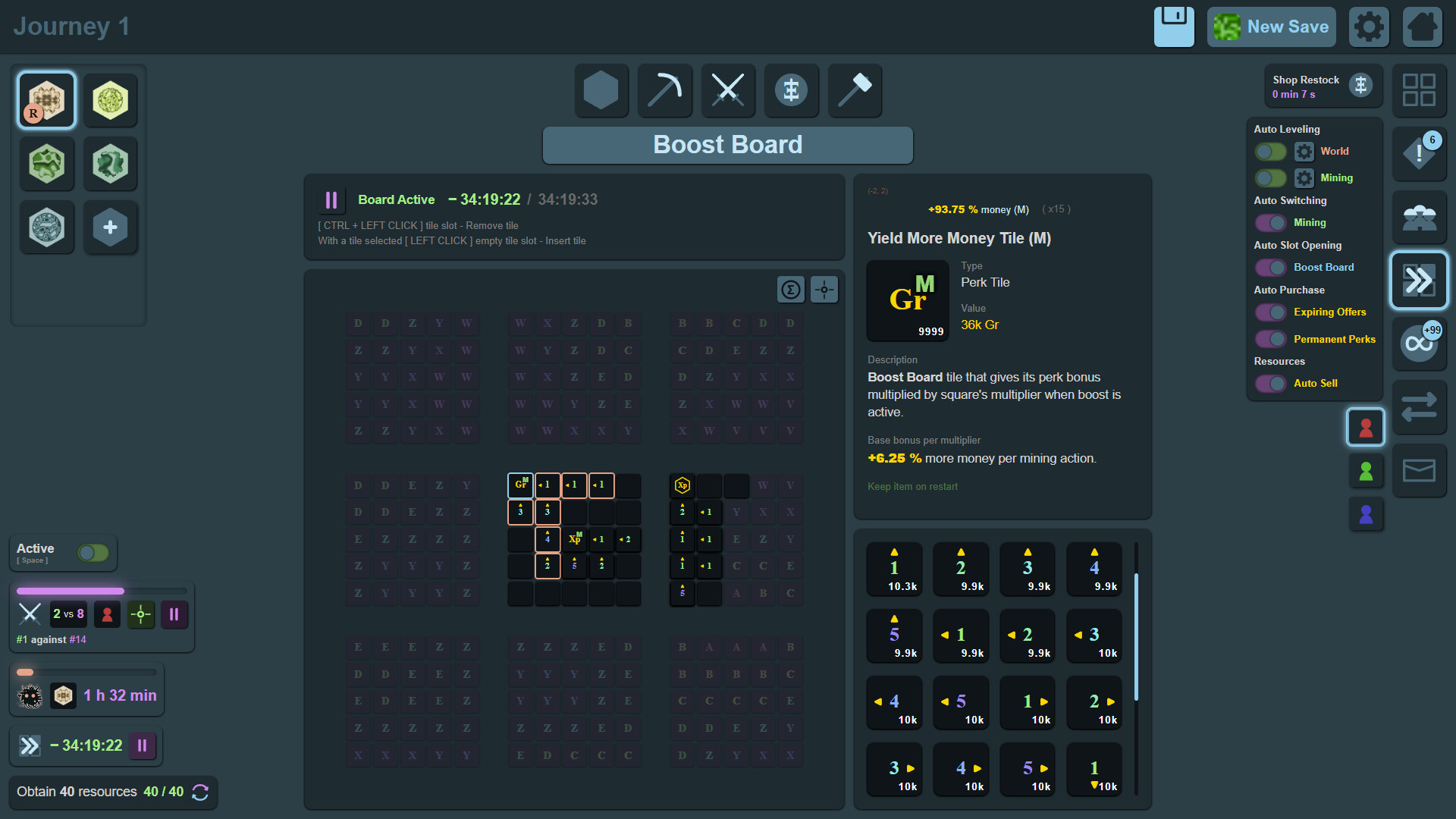Disable Expiring Offers auto purchase
The width and height of the screenshot is (1456, 819).
[x=1271, y=312]
